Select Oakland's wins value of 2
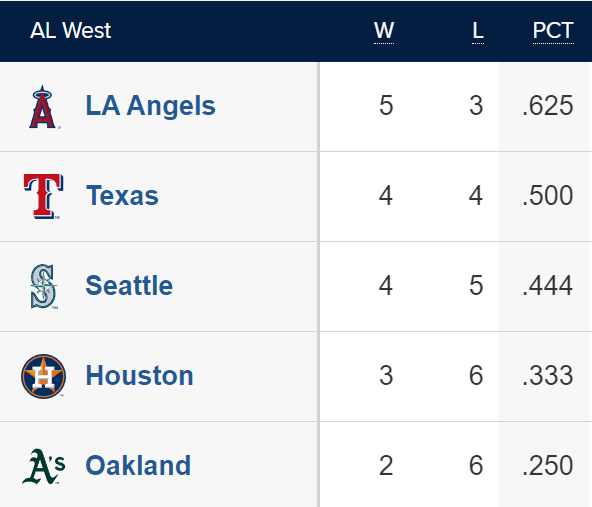This screenshot has width=592, height=507. (x=386, y=465)
